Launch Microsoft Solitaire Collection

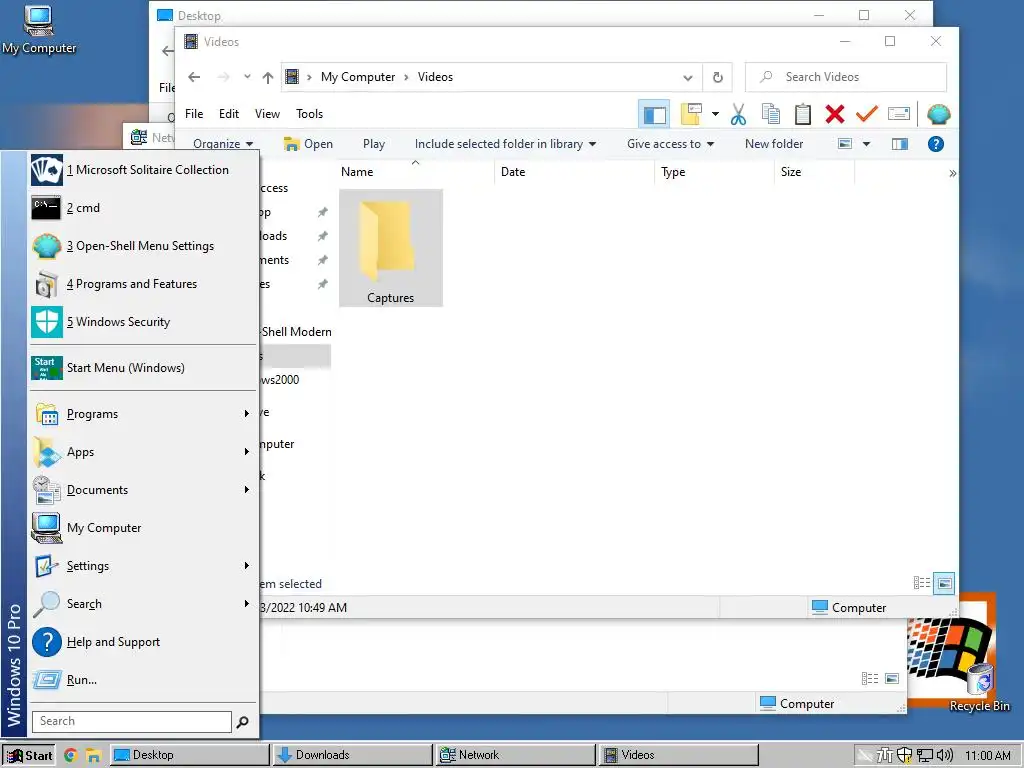click(x=142, y=170)
